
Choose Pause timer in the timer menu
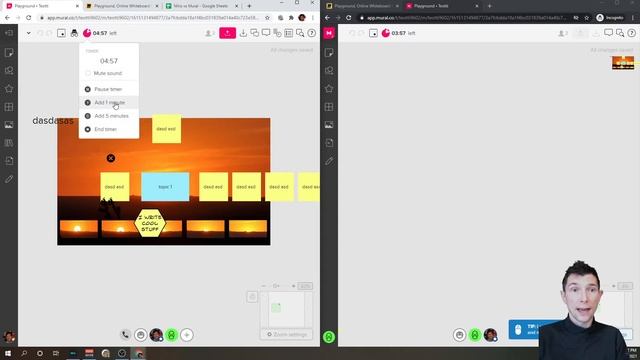pyautogui.click(x=109, y=89)
